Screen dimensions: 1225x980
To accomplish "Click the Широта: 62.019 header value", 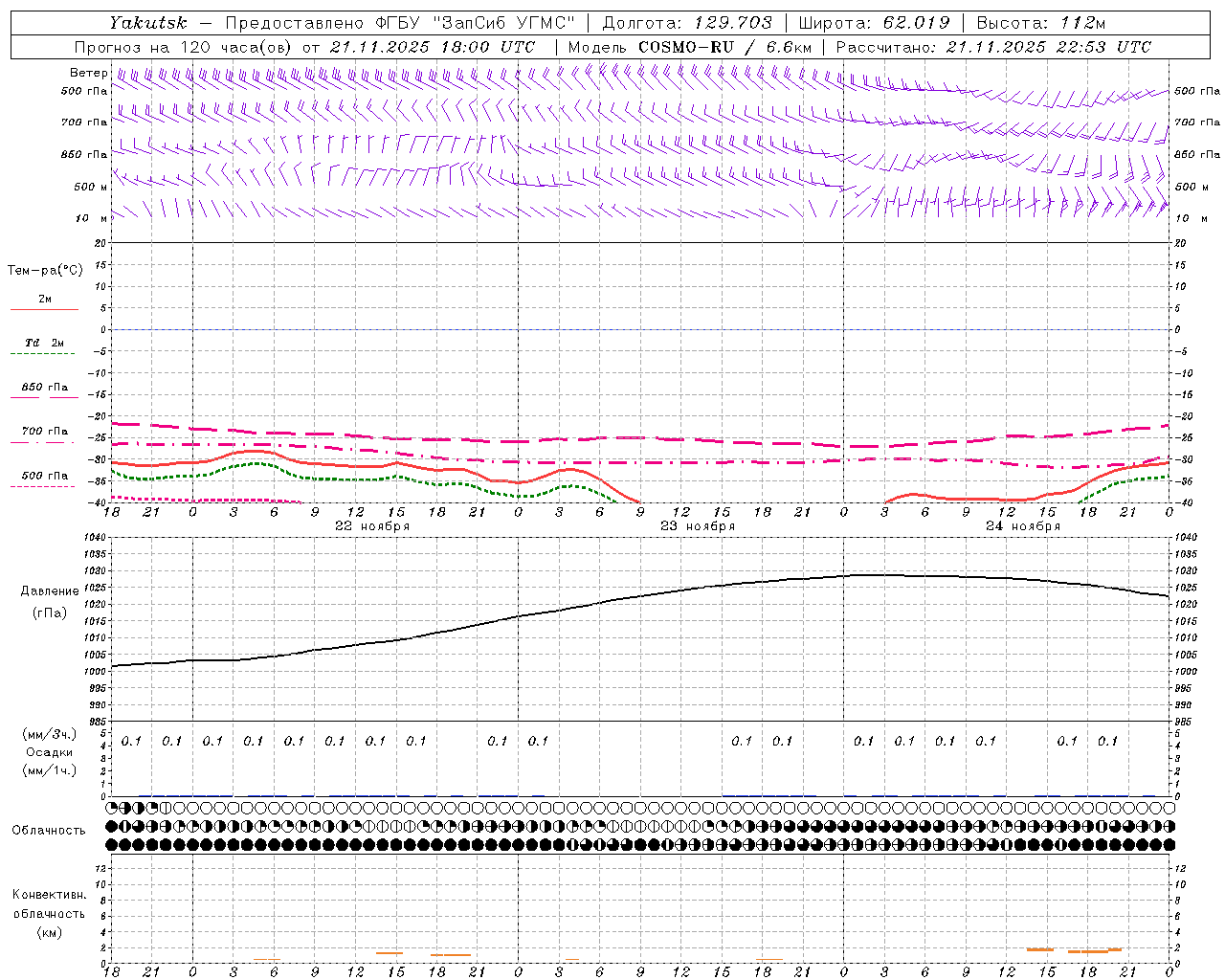I will point(874,23).
